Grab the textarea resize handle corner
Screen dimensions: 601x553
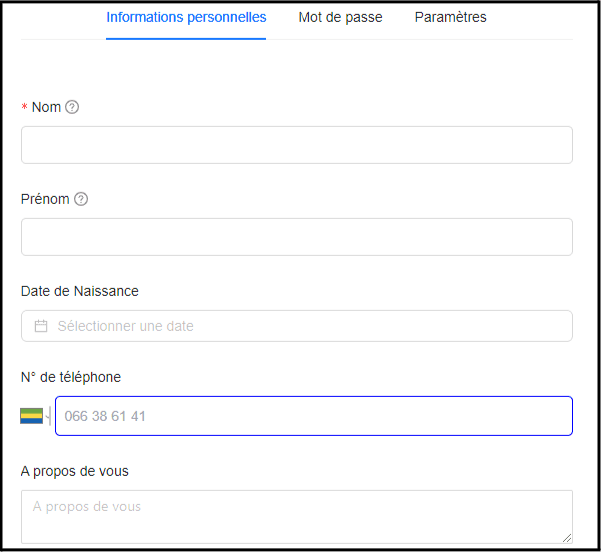click(567, 538)
